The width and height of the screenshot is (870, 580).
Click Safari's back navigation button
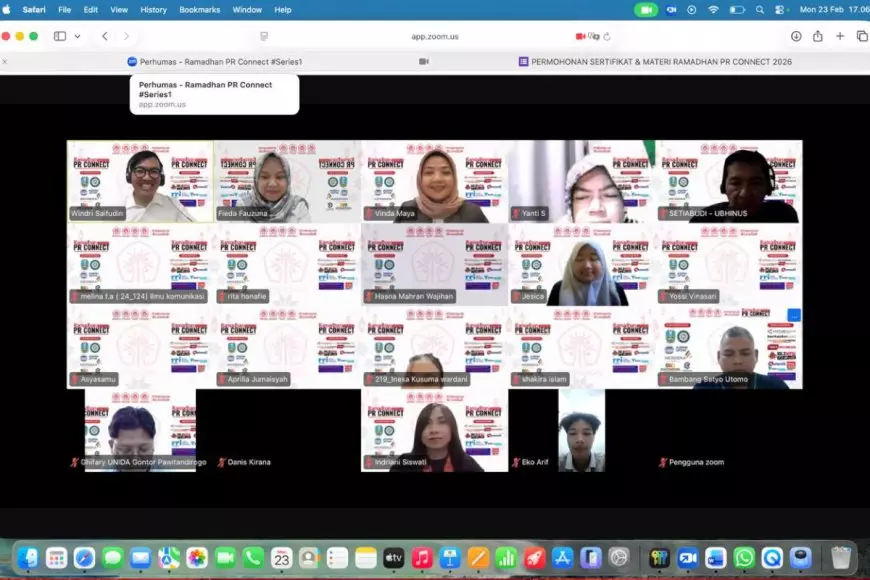[104, 36]
